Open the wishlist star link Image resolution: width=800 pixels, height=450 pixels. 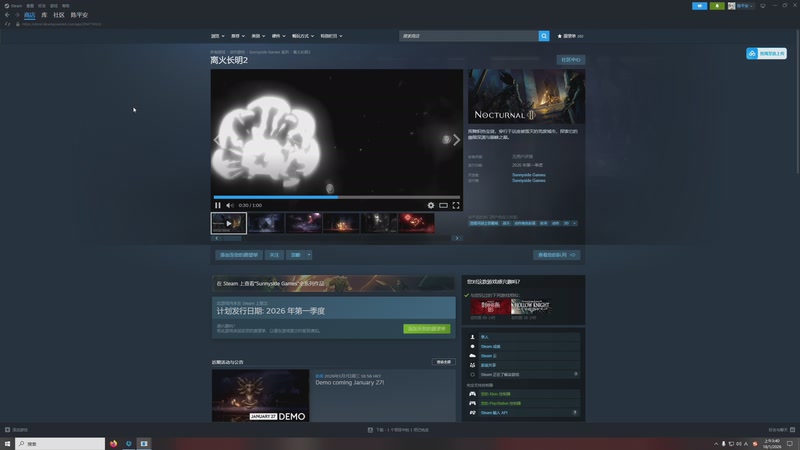(x=570, y=36)
